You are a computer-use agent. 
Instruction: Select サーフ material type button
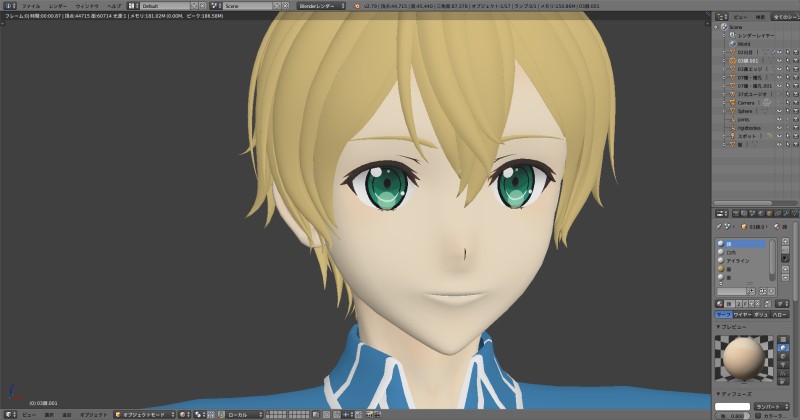pos(723,315)
